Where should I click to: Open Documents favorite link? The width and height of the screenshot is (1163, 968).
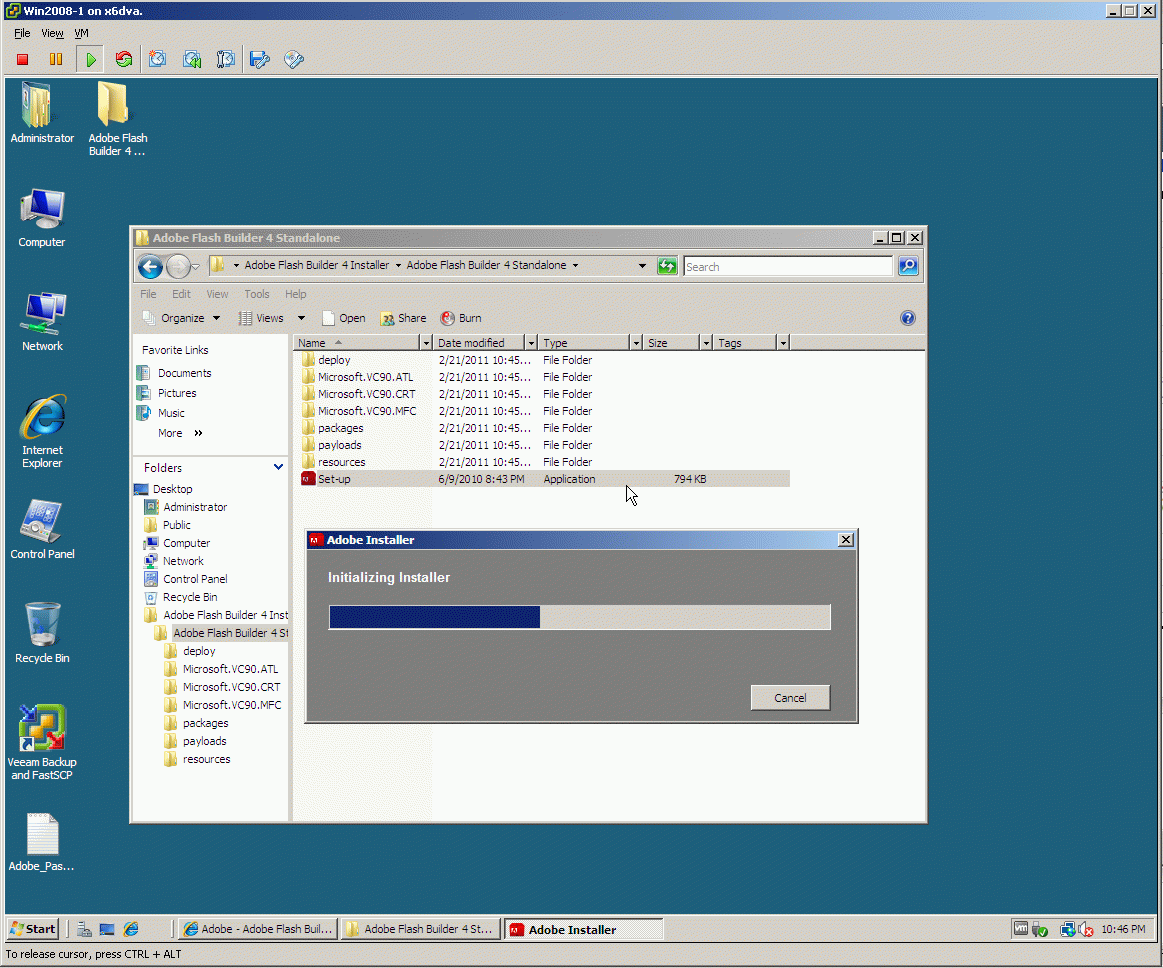(175, 373)
